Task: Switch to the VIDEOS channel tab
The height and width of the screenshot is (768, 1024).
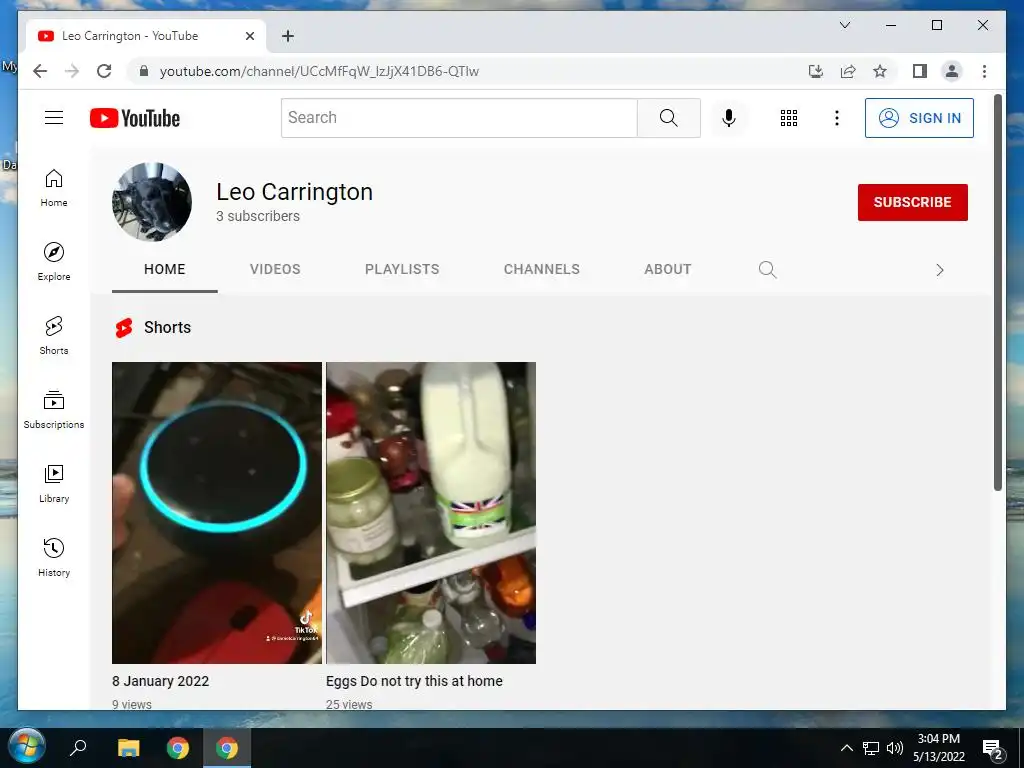Action: tap(275, 269)
